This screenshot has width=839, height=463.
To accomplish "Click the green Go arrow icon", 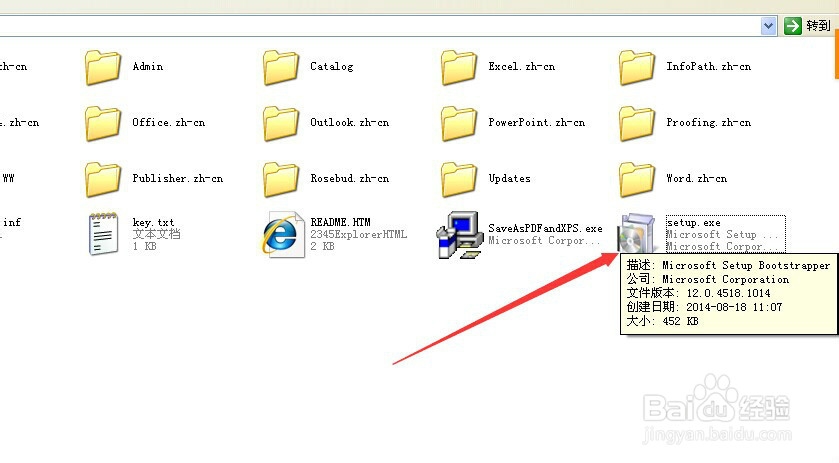I will pyautogui.click(x=792, y=25).
